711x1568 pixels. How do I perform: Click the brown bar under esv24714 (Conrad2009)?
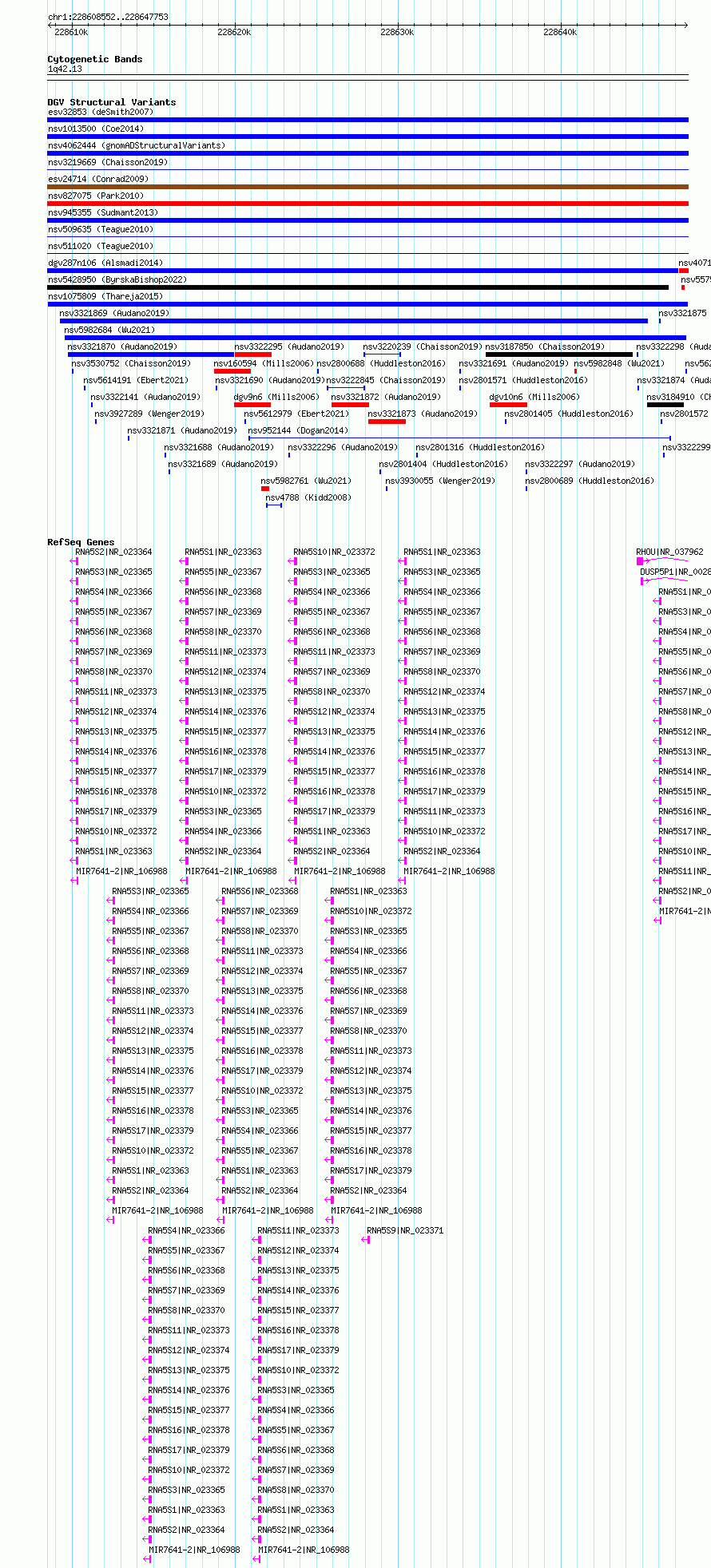[367, 187]
